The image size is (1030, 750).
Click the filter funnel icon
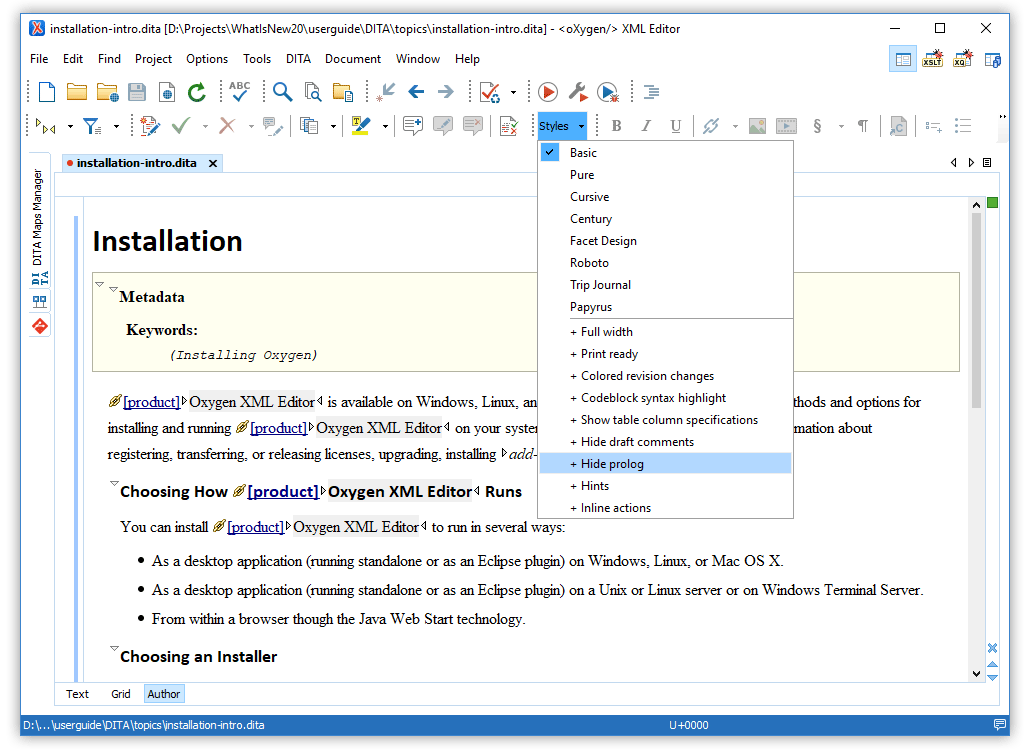click(92, 125)
